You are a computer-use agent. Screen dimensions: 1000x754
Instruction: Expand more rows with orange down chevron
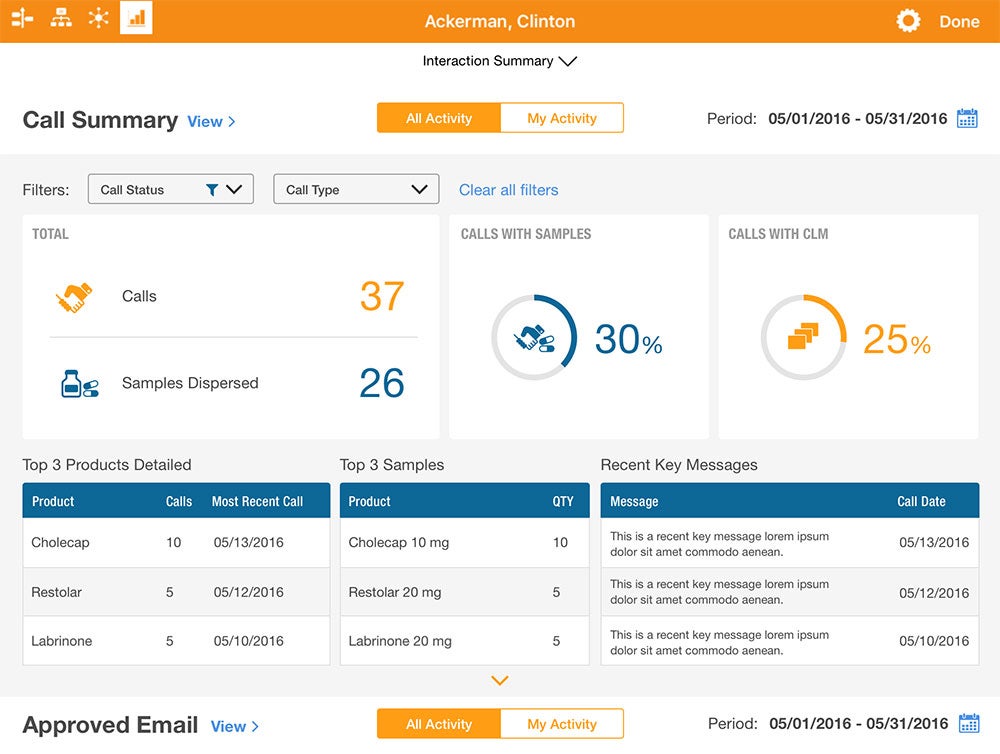pos(500,681)
